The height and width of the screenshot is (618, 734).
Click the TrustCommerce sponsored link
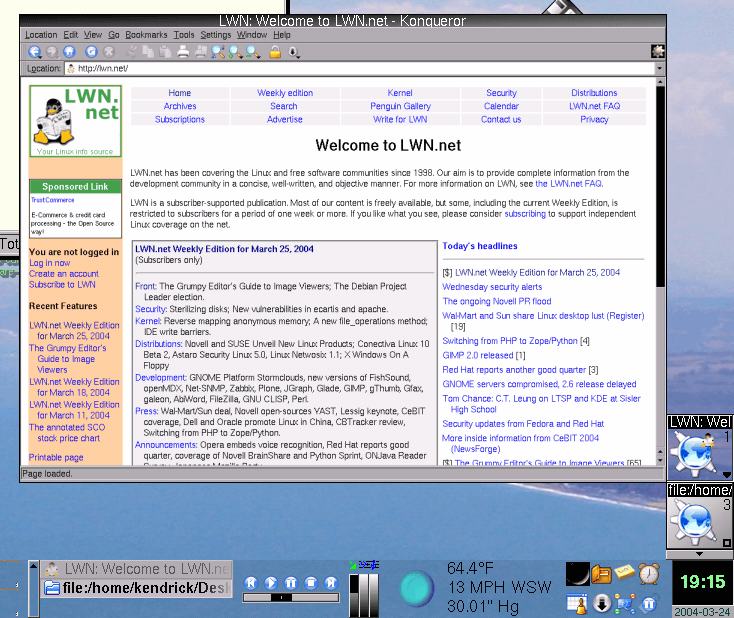(x=52, y=200)
